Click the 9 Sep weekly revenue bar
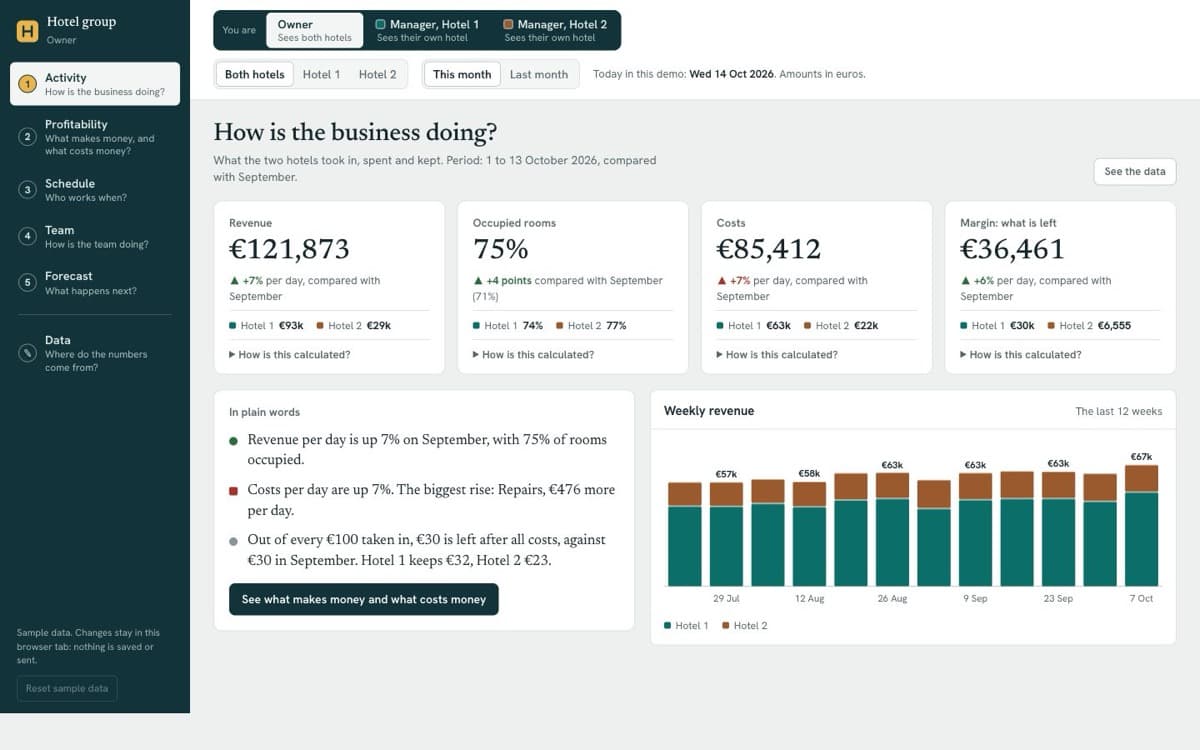Viewport: 1200px width, 750px height. click(x=975, y=529)
